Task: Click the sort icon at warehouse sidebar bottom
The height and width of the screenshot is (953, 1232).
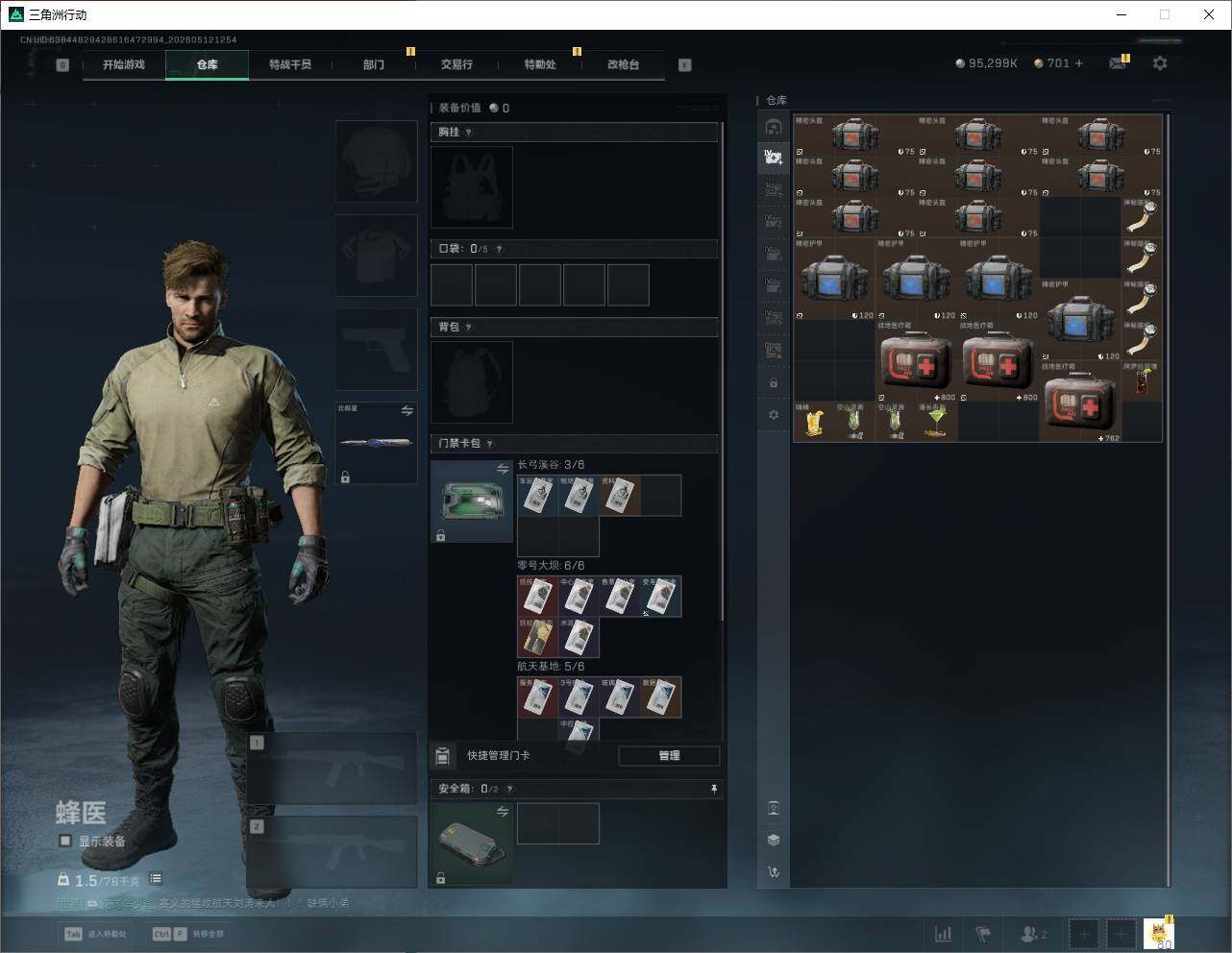Action: click(774, 872)
